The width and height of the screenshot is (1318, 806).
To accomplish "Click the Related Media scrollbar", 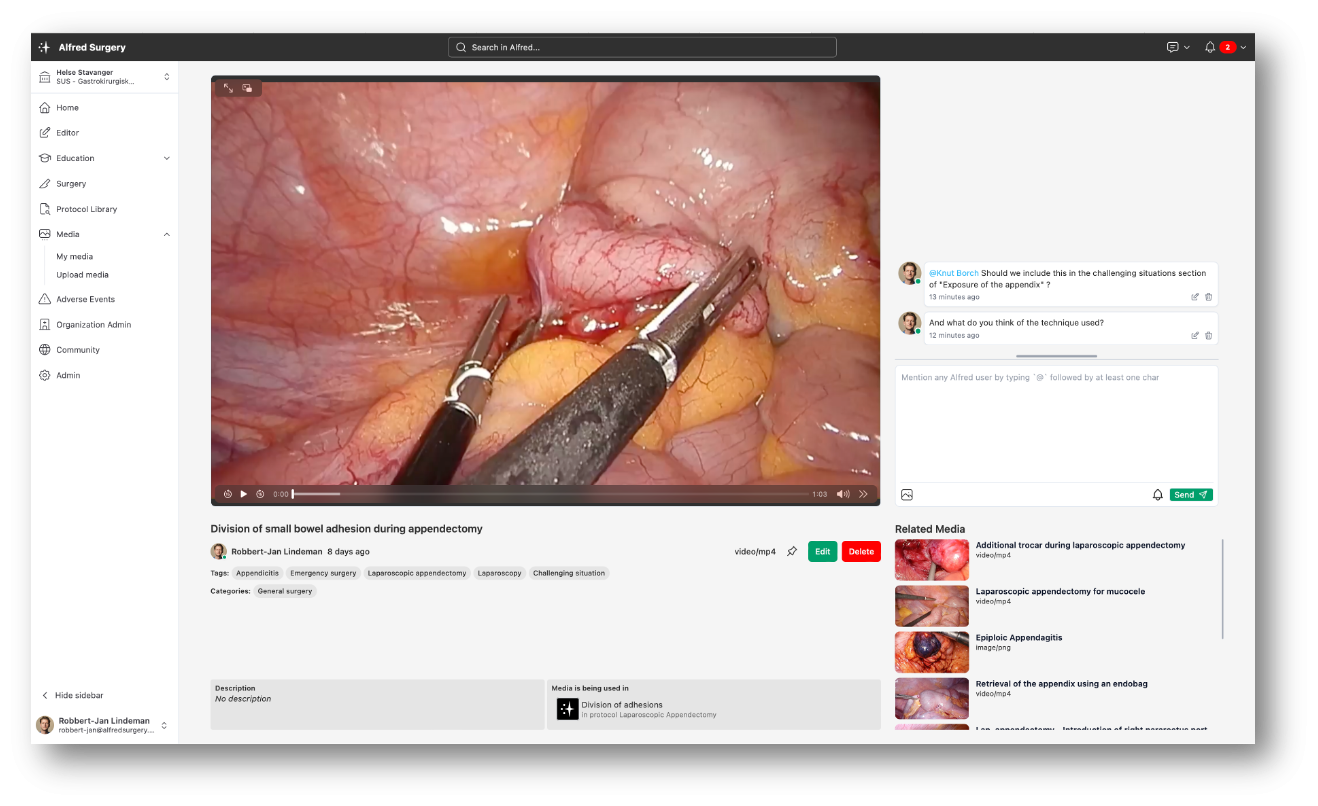I will [x=1222, y=589].
